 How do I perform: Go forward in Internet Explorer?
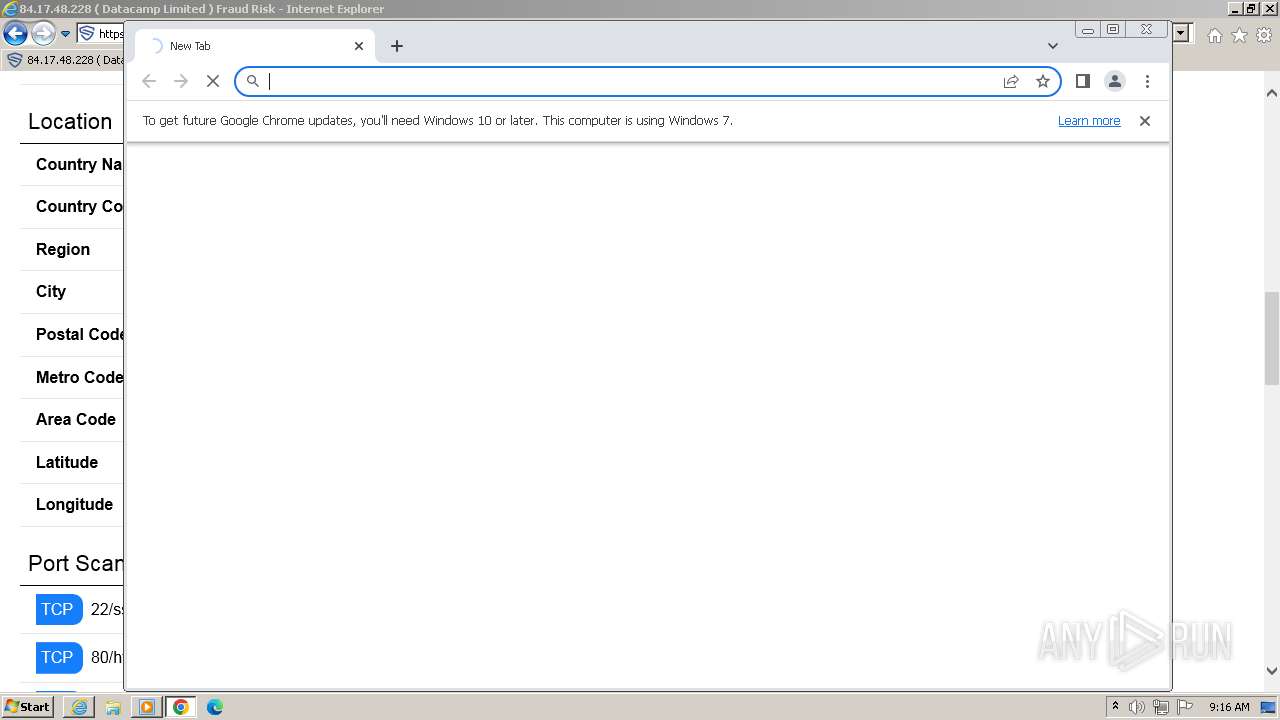coord(43,33)
